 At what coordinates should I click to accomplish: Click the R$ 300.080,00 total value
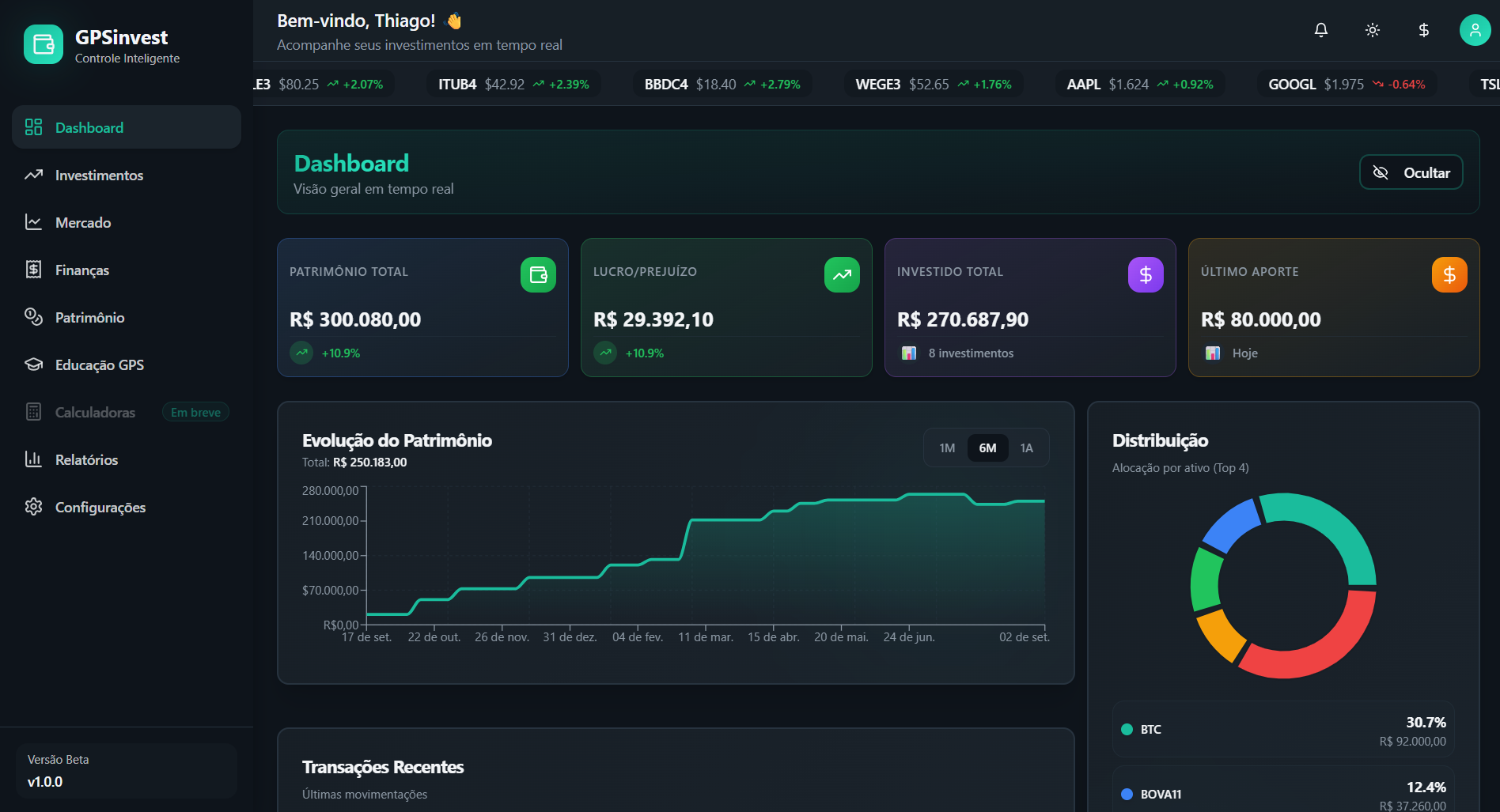click(355, 319)
